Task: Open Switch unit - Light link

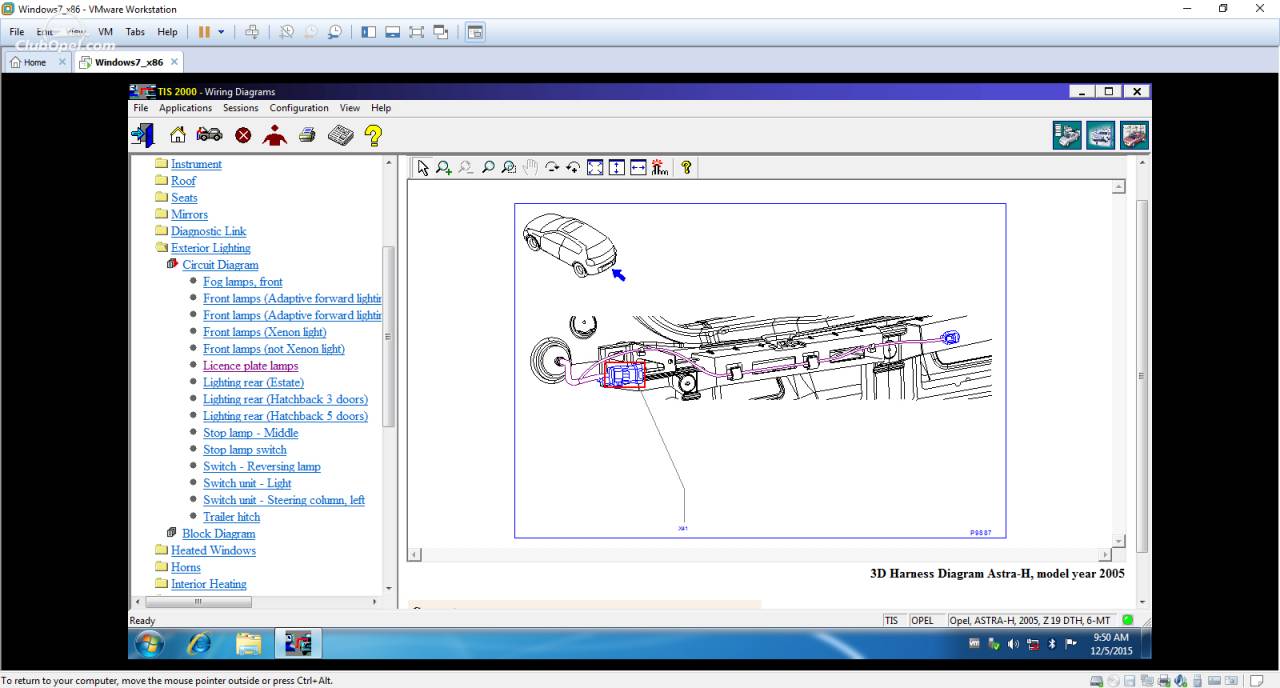Action: pos(248,484)
